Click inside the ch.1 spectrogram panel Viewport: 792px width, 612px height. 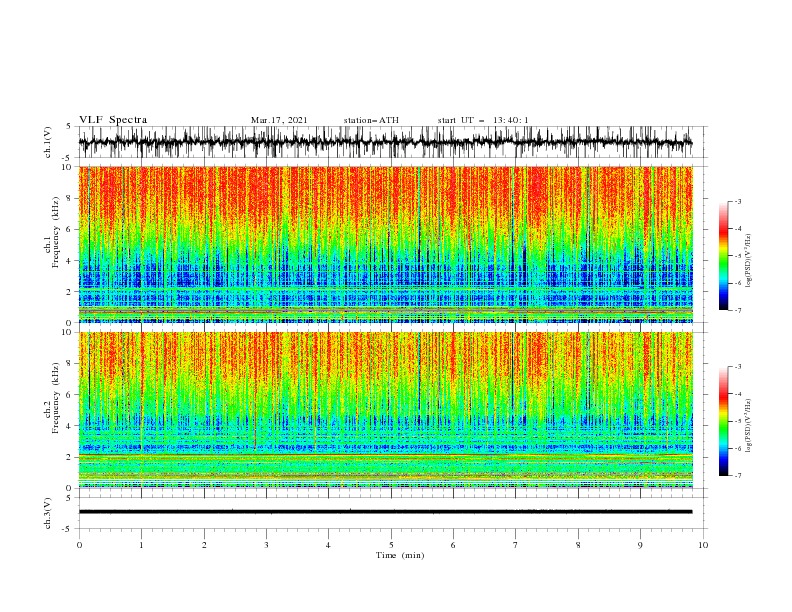(385, 244)
